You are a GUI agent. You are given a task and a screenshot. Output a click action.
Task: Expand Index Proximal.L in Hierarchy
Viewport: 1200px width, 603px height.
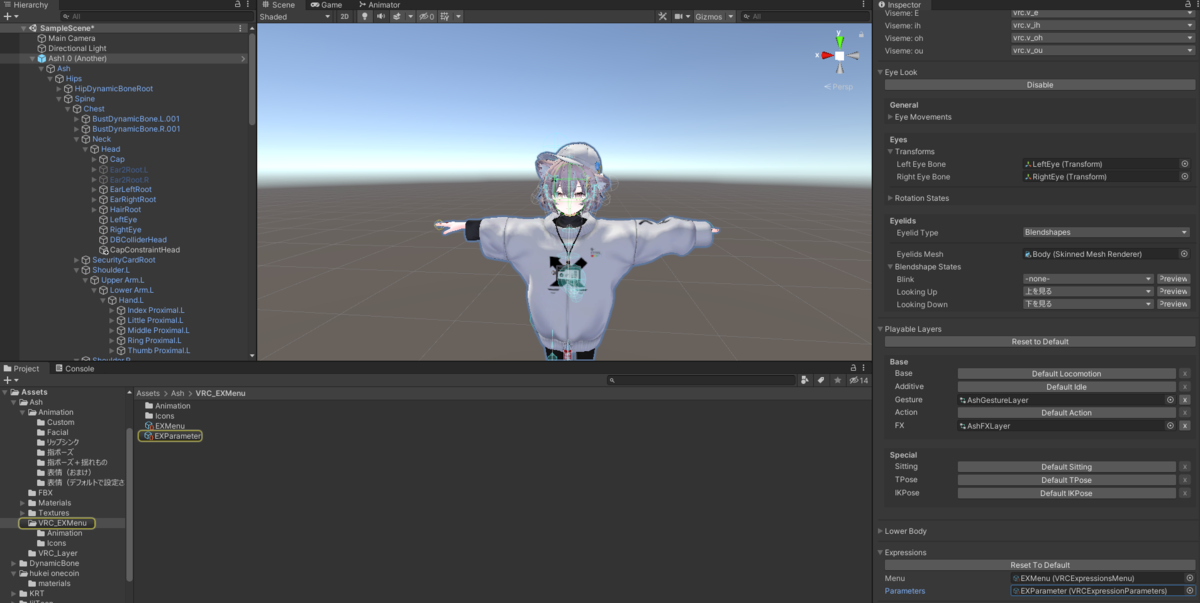(x=112, y=311)
